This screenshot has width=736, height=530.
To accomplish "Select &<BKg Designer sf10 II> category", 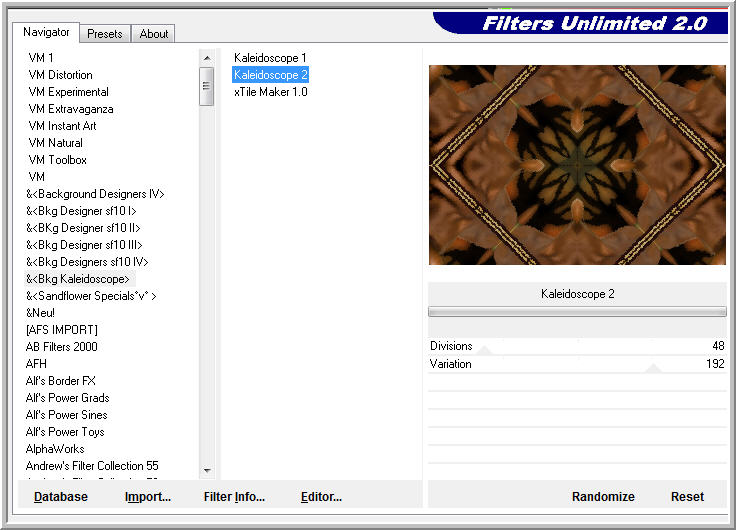I will point(83,228).
